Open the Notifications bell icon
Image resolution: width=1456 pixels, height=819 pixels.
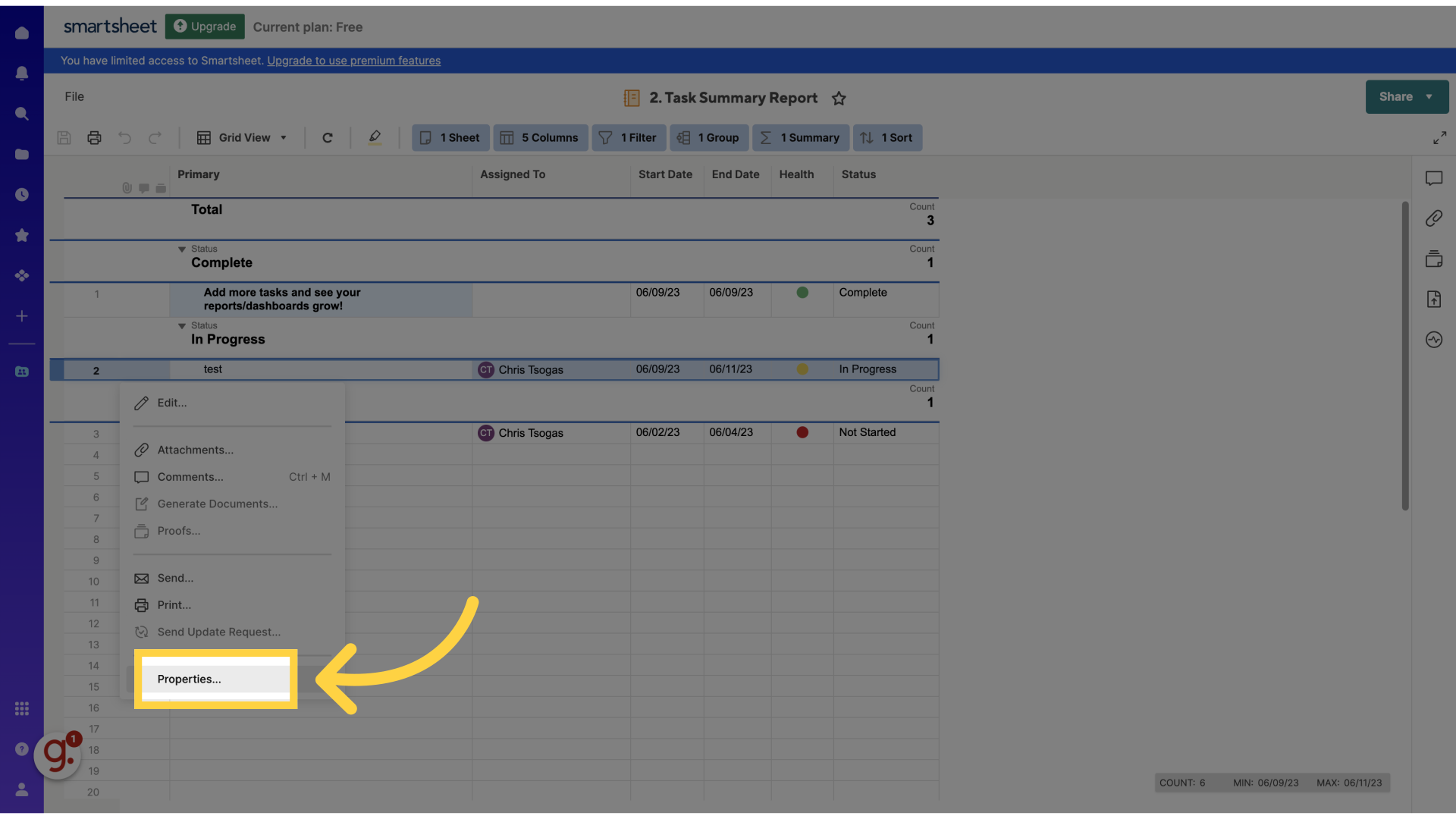click(22, 73)
